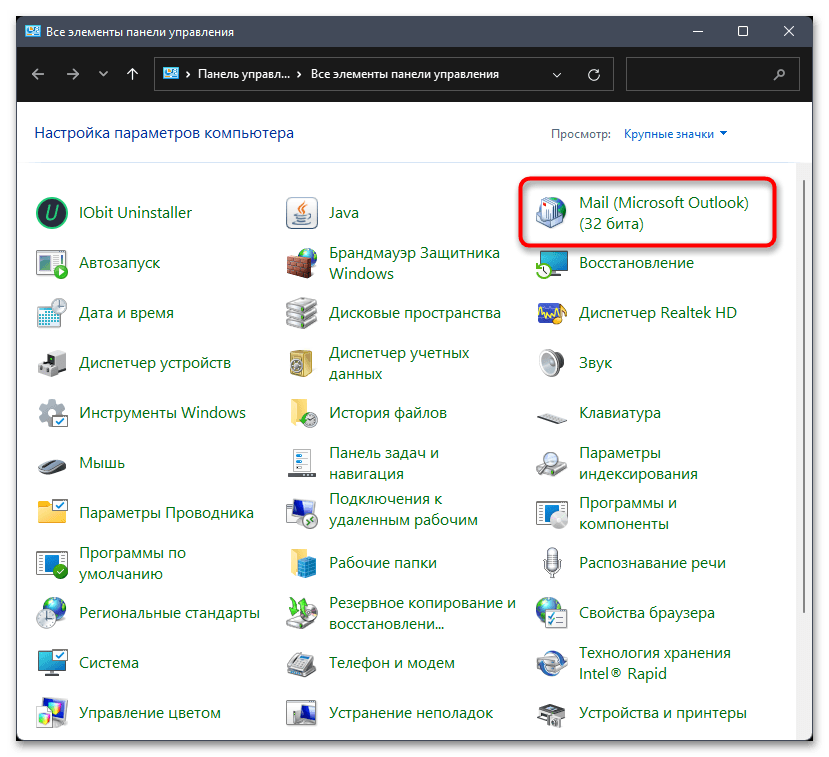Click the Управление цветом icon
The width and height of the screenshot is (829, 757).
(x=51, y=713)
